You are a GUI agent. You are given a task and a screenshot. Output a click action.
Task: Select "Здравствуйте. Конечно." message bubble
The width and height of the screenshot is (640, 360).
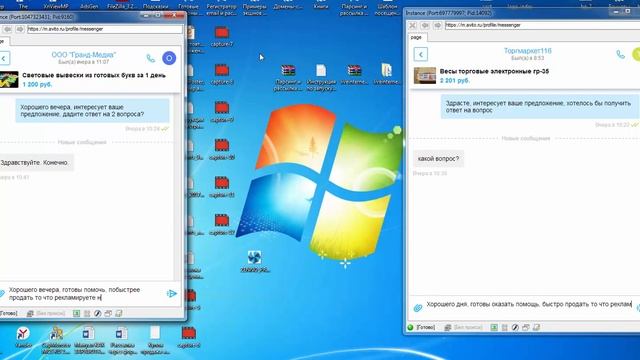(x=36, y=162)
